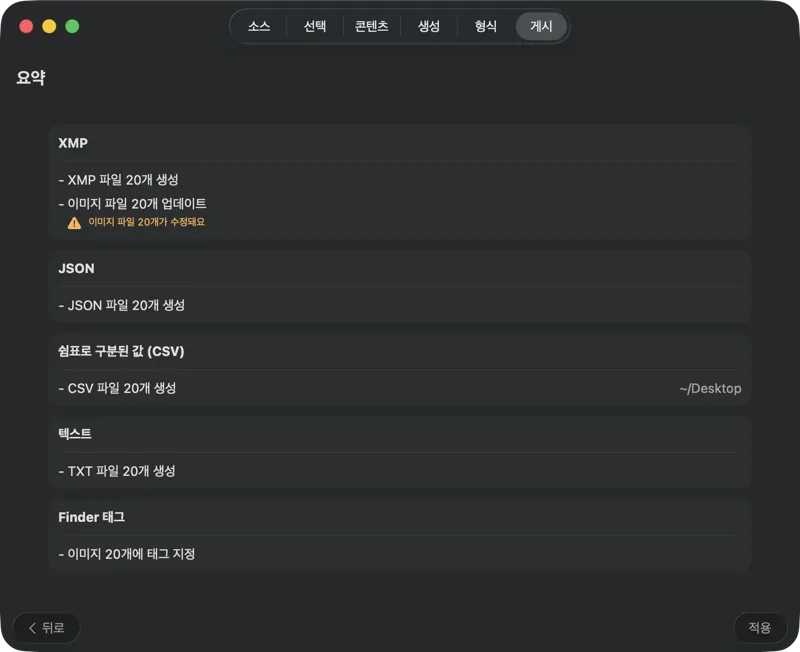
Task: Click the JSON section header
Action: point(76,269)
